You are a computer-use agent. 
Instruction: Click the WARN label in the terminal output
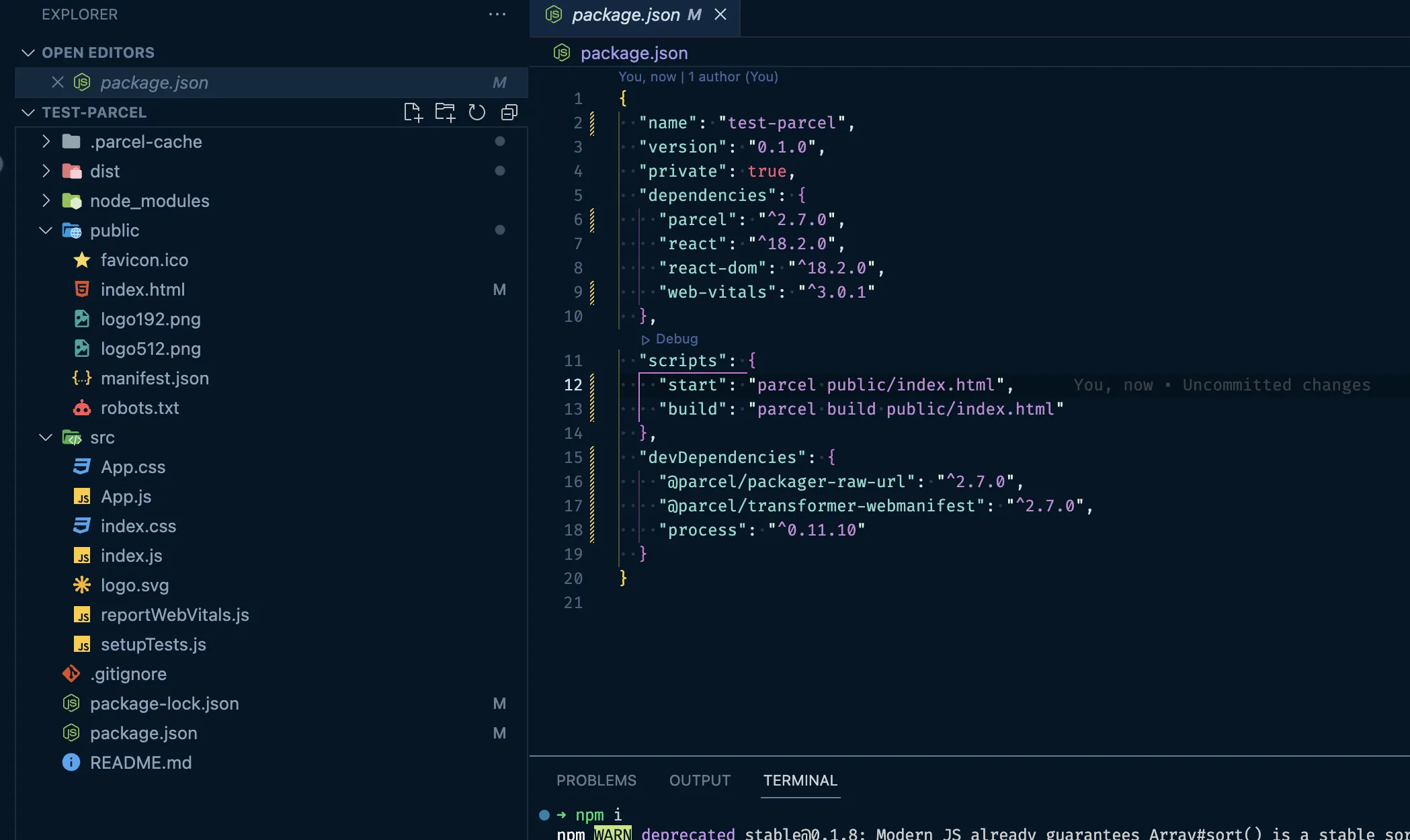tap(612, 833)
